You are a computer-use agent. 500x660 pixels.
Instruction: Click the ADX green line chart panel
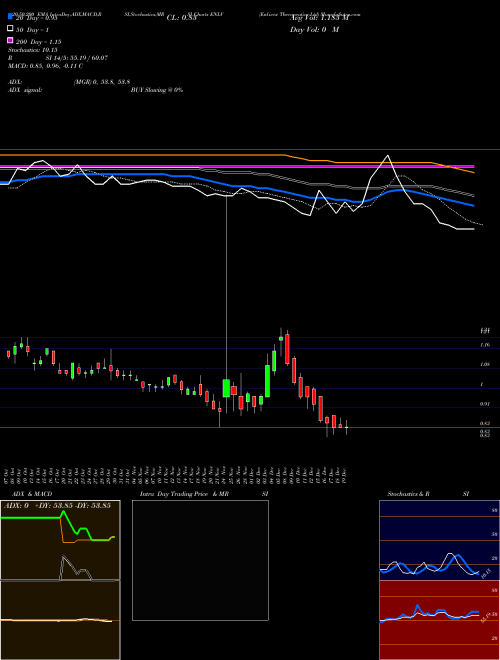pyautogui.click(x=60, y=540)
